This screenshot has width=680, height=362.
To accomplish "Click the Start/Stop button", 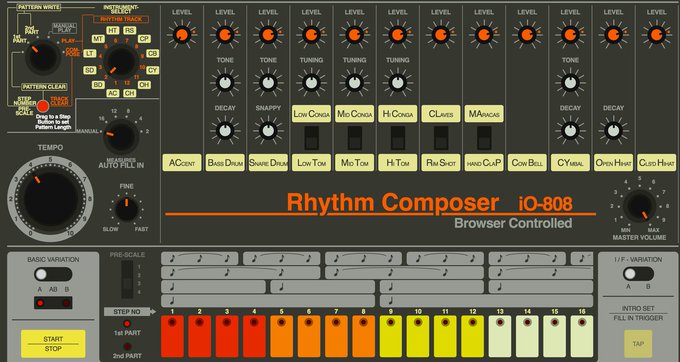I will pos(53,344).
